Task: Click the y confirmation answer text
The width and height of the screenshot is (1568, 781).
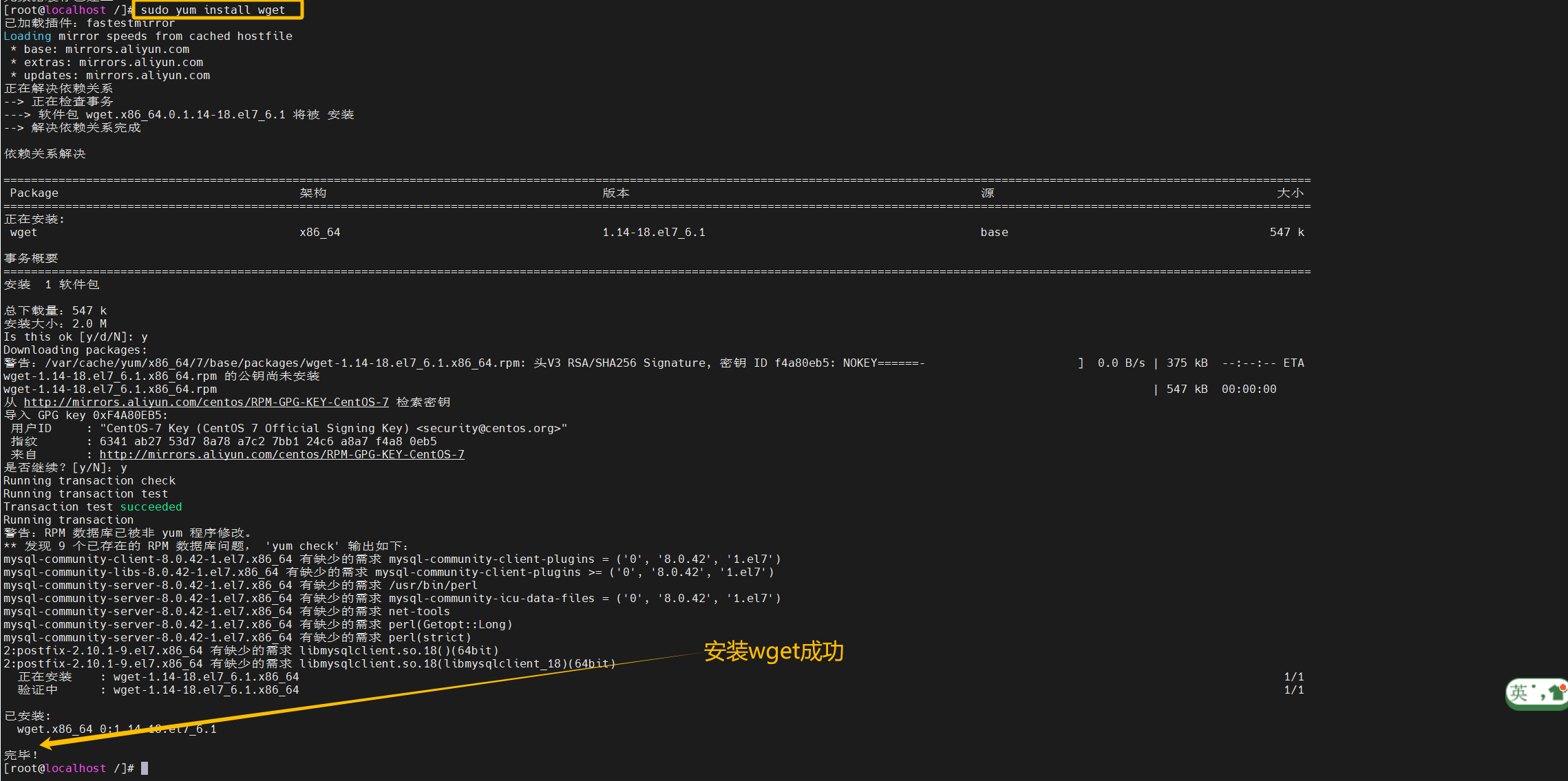Action: 145,336
